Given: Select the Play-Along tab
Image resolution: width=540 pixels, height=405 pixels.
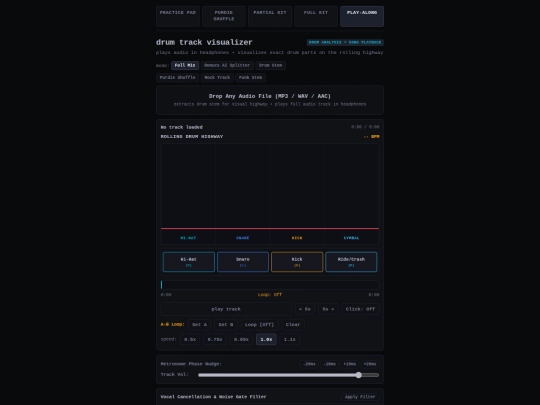Looking at the screenshot, I should click(x=362, y=16).
